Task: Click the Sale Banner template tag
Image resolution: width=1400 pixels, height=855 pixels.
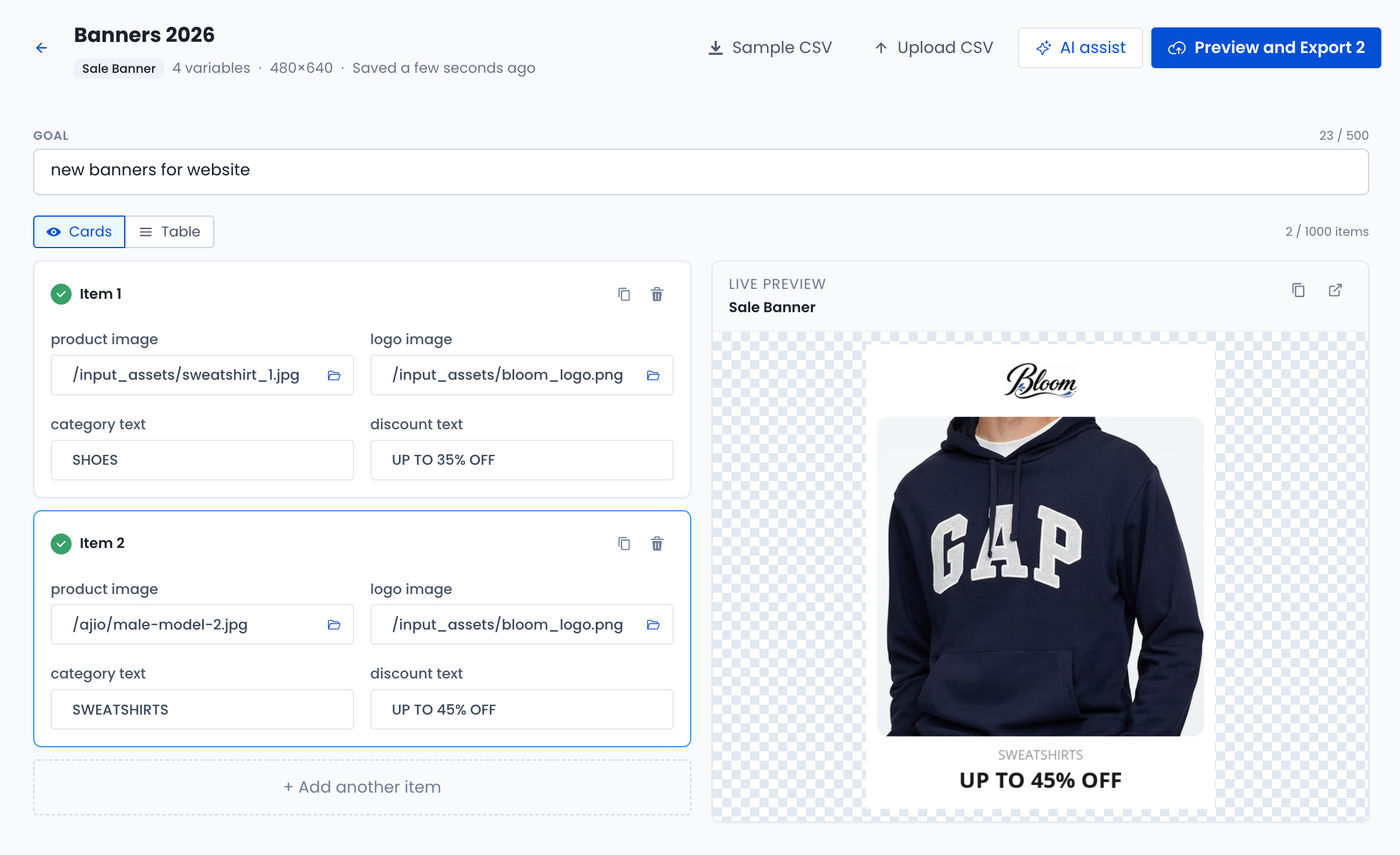Action: point(119,69)
